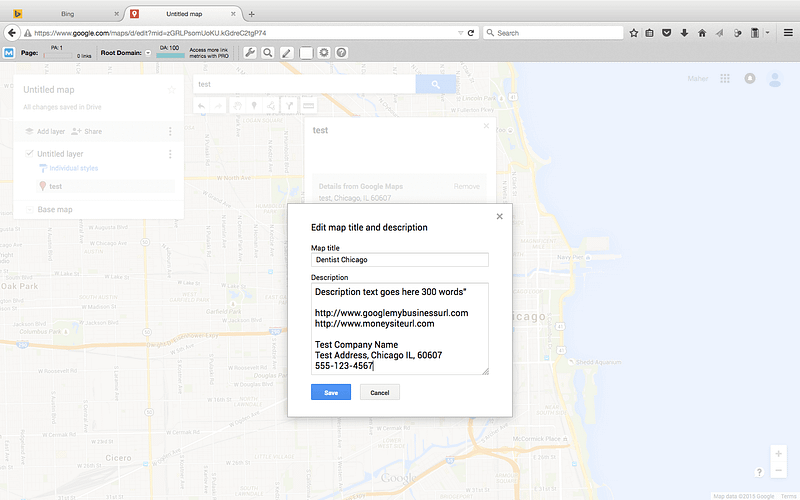Click the browser URL address bar
The width and height of the screenshot is (800, 500).
pyautogui.click(x=245, y=33)
